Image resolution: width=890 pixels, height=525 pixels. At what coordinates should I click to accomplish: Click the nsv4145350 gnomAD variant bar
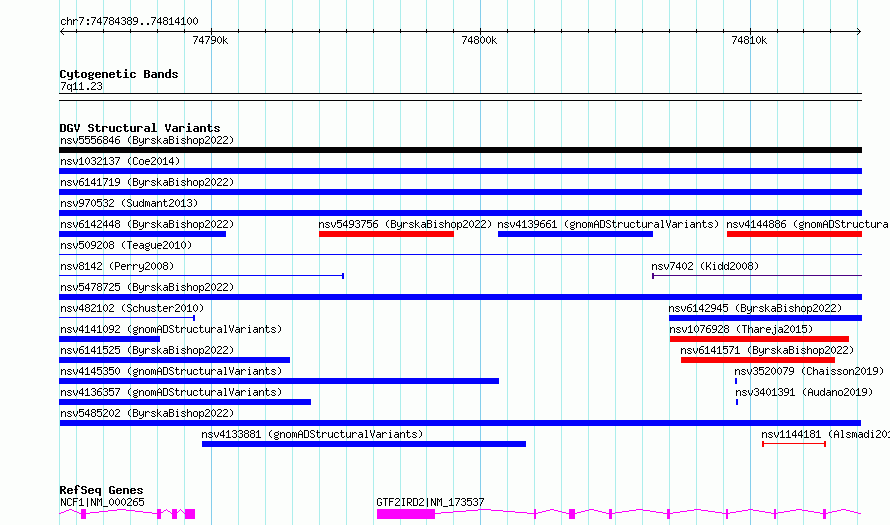[x=279, y=381]
